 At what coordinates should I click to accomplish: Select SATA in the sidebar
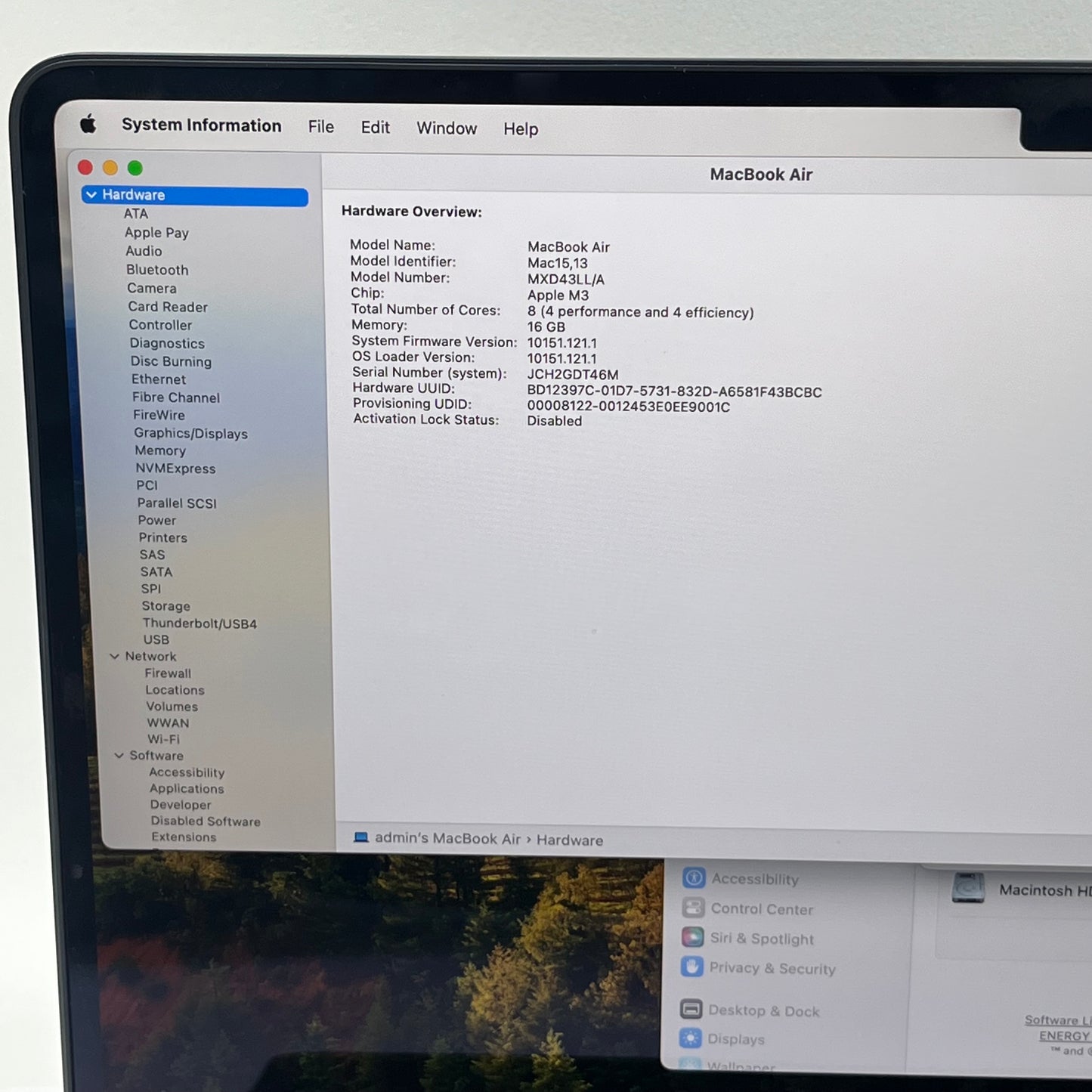[156, 572]
